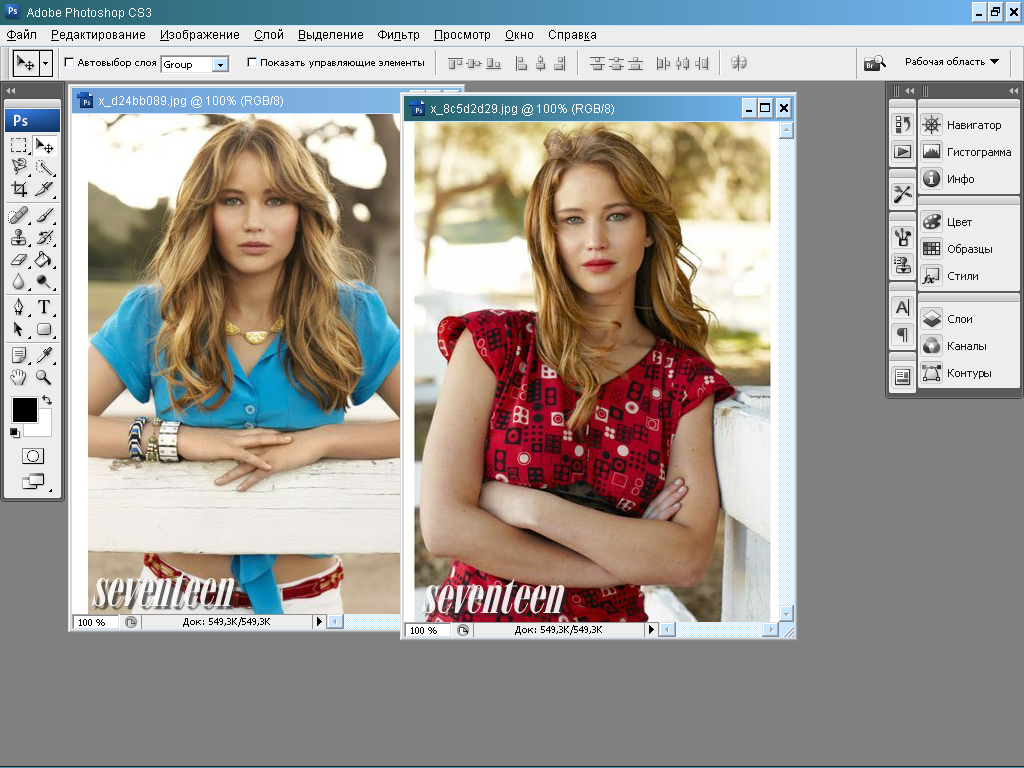Click the white background color swatch
Screen dimensions: 1024x768
click(43, 428)
